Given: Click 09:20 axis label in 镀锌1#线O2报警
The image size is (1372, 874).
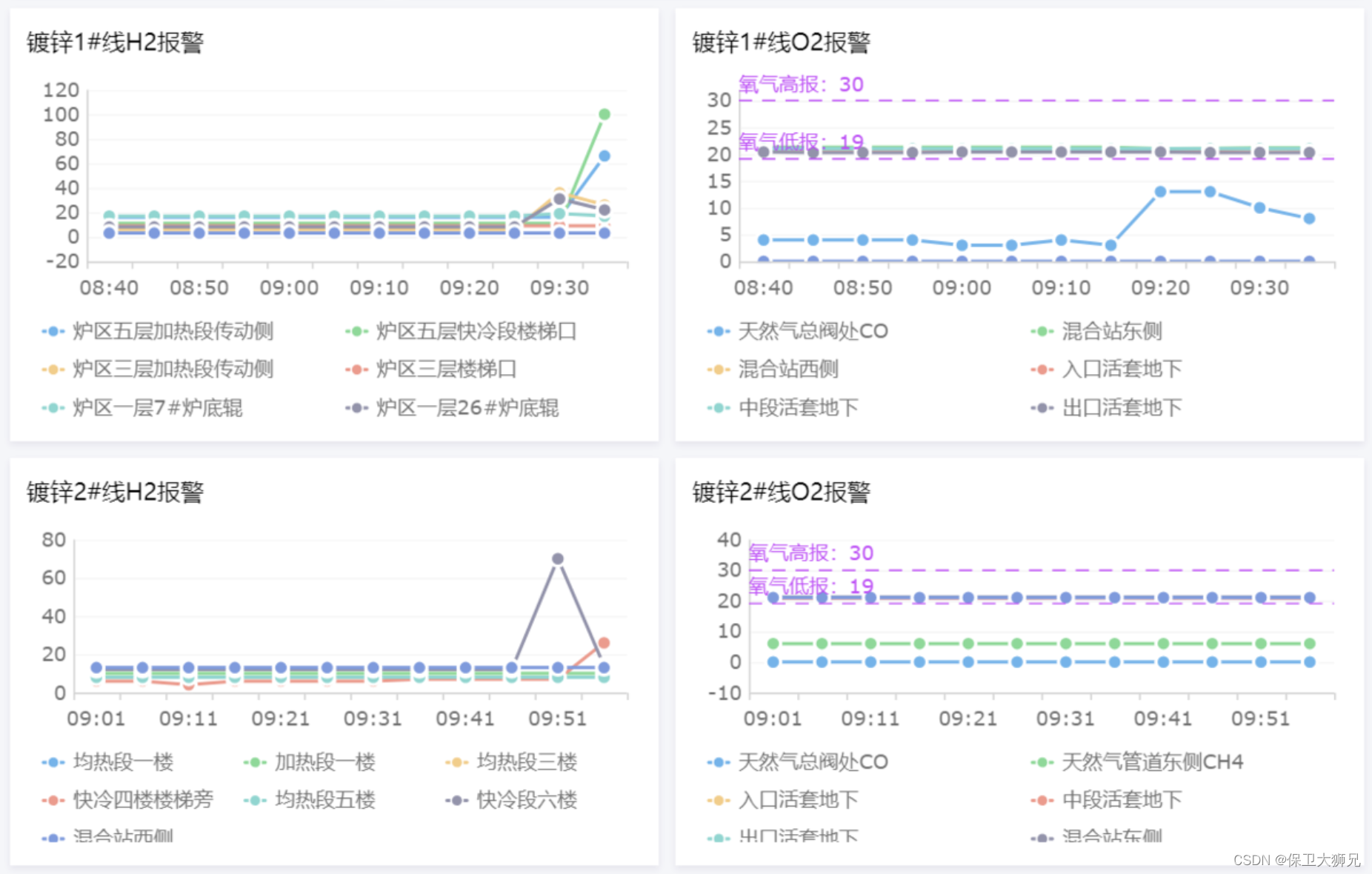Looking at the screenshot, I should point(1160,287).
